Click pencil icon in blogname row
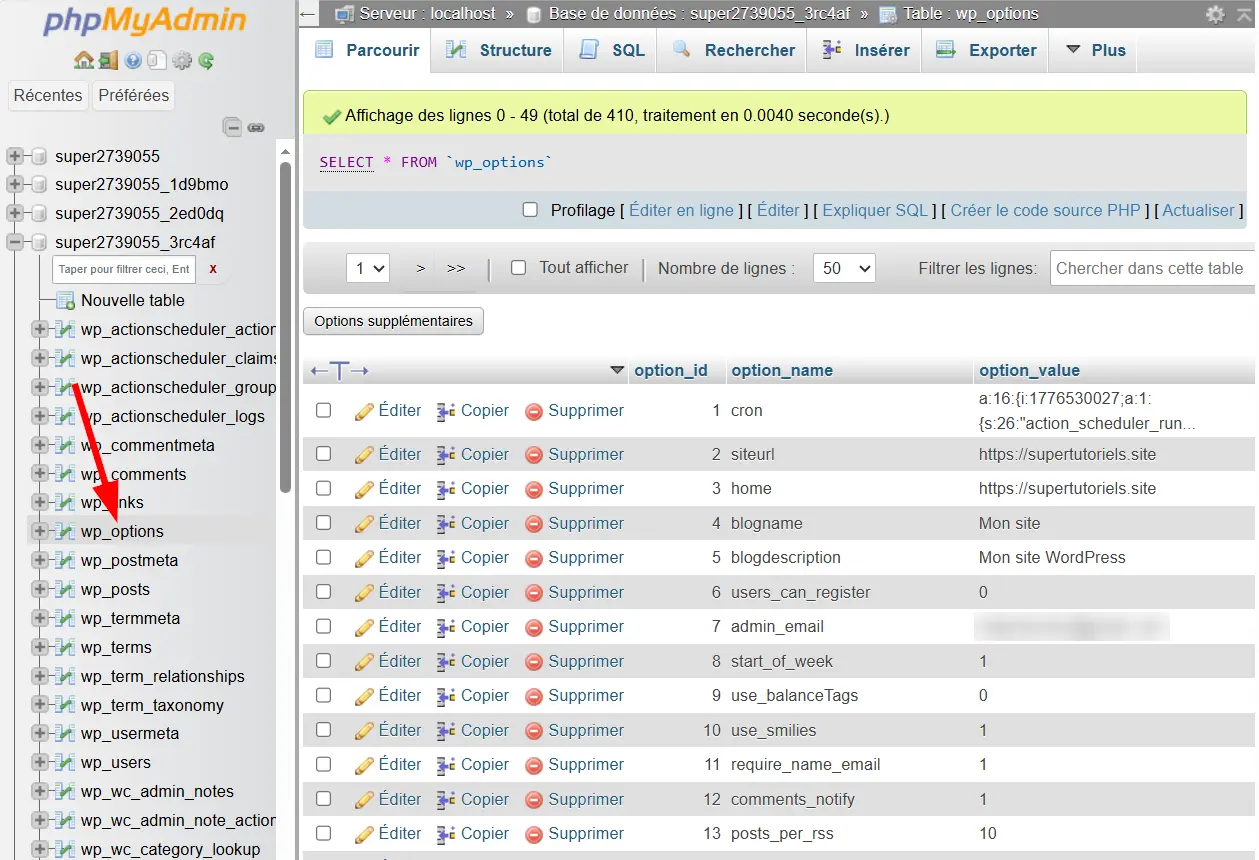This screenshot has width=1259, height=860. click(x=364, y=523)
